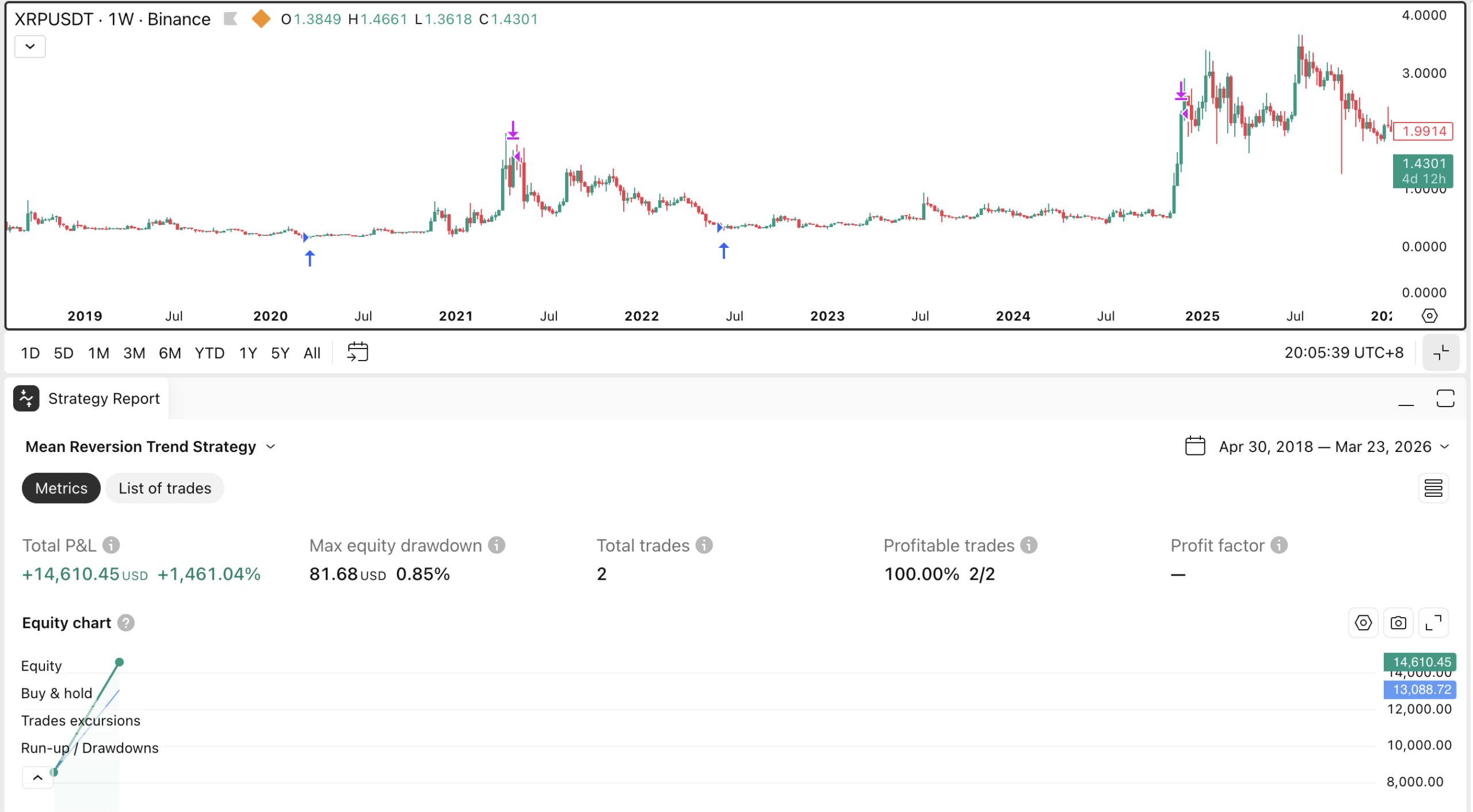Expand equity chart to fullscreen
The width and height of the screenshot is (1473, 812).
coord(1433,623)
